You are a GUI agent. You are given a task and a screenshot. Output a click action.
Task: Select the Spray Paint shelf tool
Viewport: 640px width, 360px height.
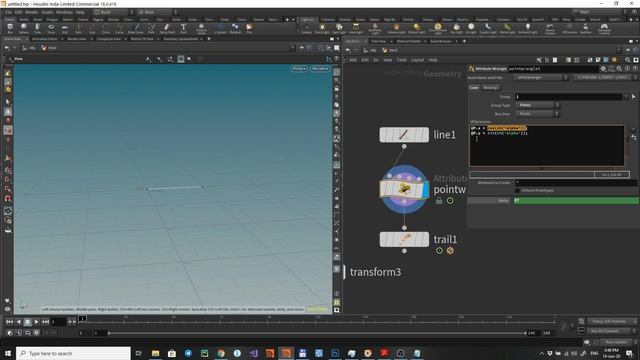click(x=167, y=28)
